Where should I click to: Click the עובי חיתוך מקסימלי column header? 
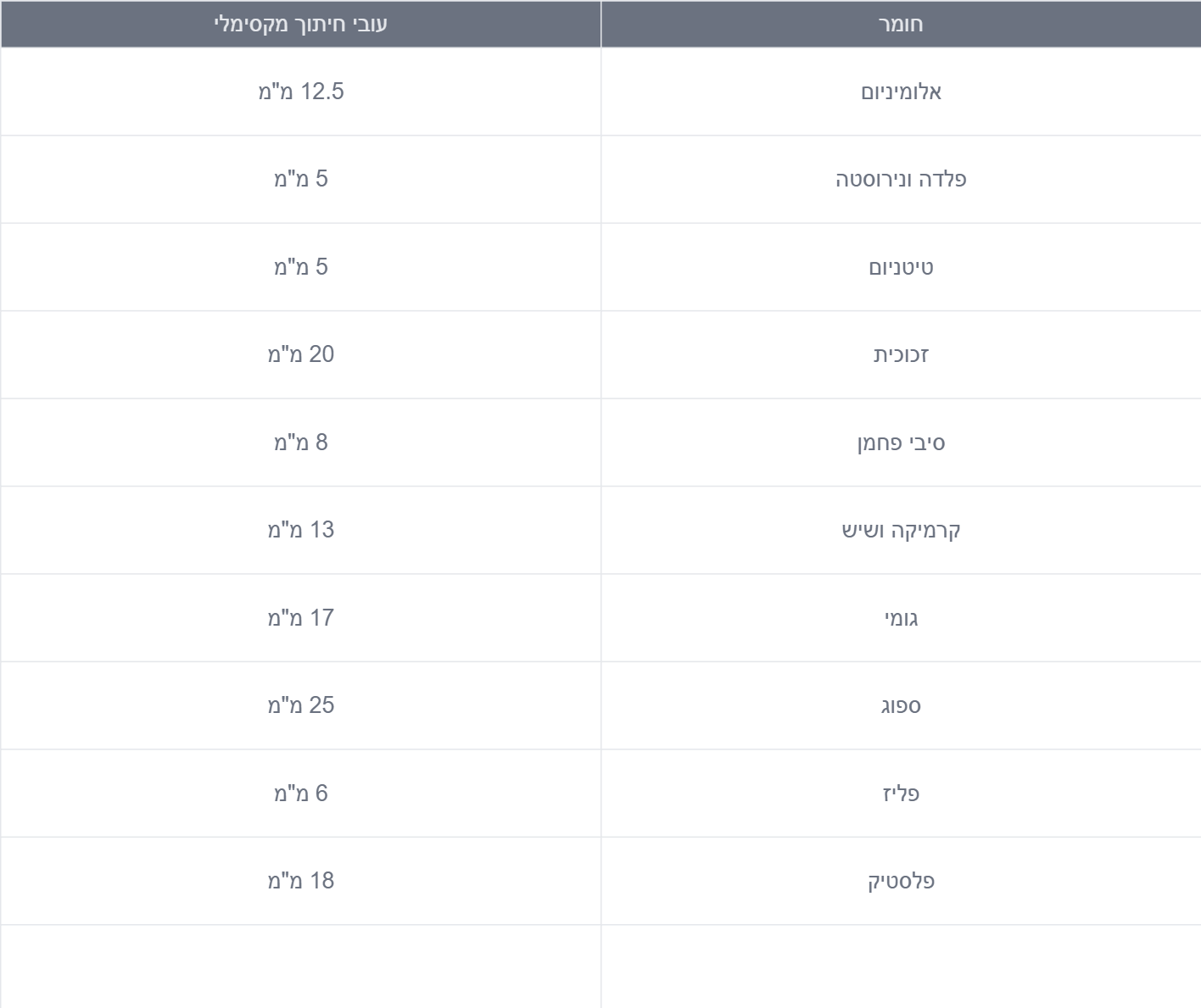301,24
